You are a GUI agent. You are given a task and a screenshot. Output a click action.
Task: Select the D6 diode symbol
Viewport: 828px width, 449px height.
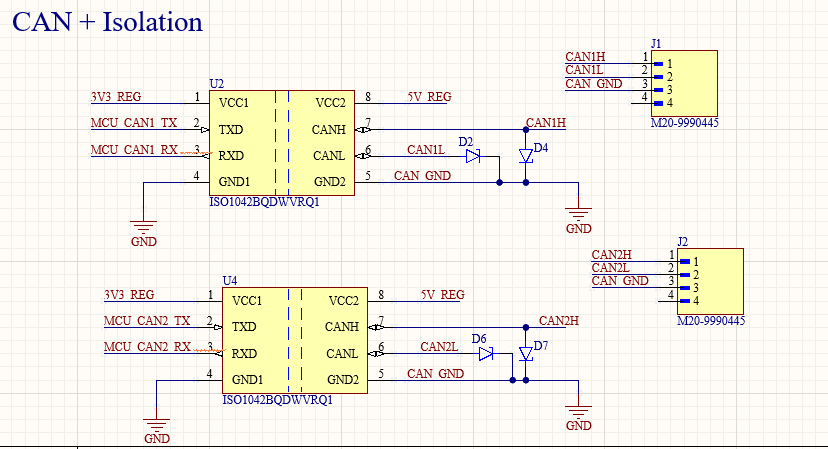pos(486,354)
